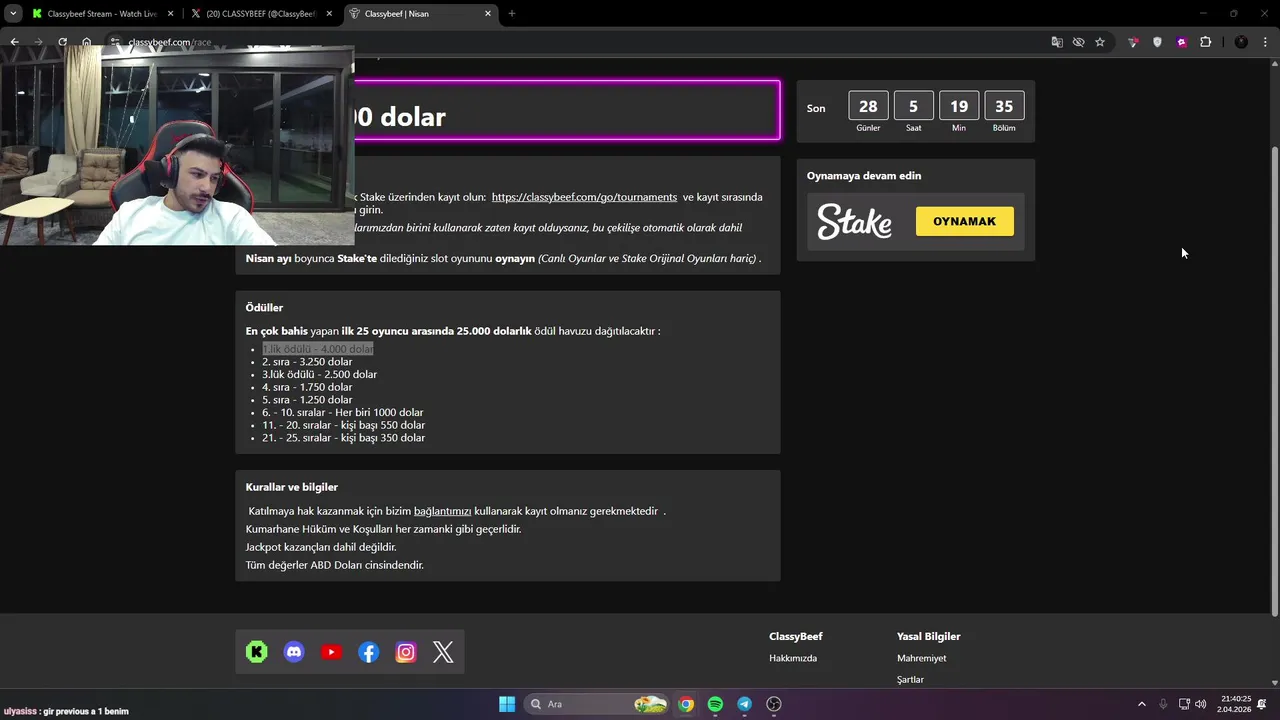1280x720 pixels.
Task: Close the CLASSYBEEF X tab
Action: (329, 14)
